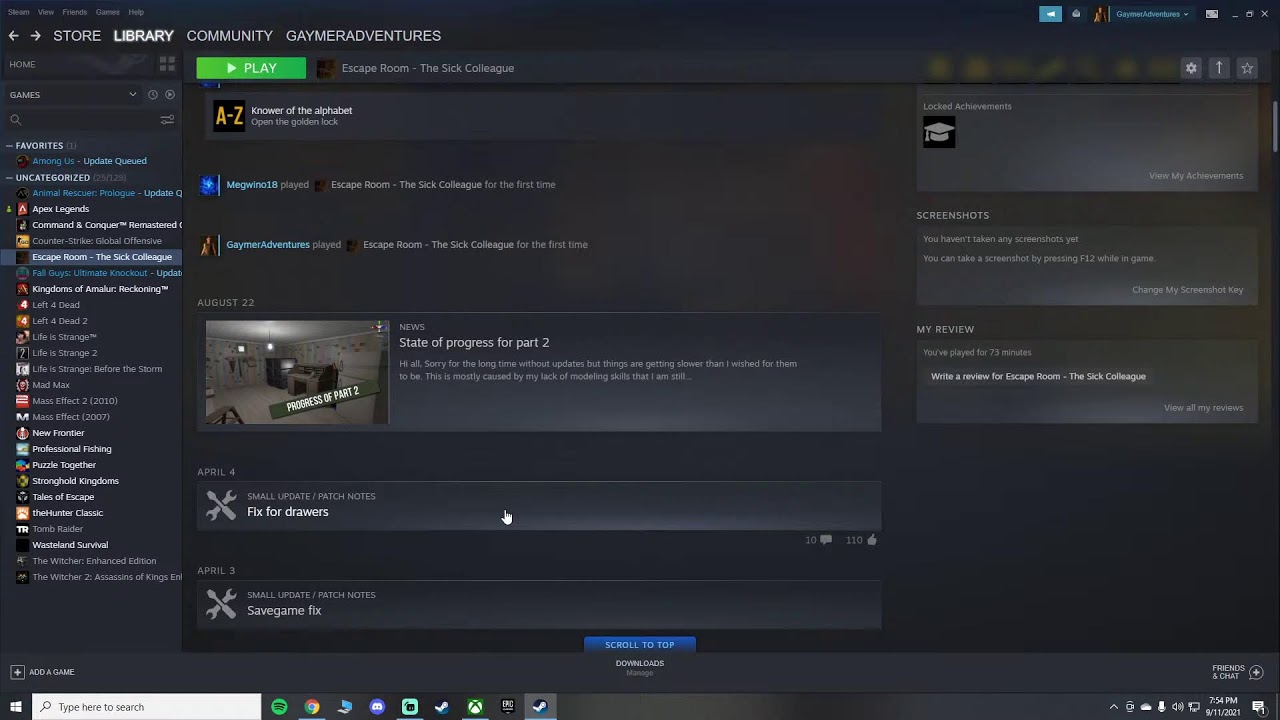Screen dimensions: 1280x720
Task: Click Change My Screenshot Key
Action: (1187, 290)
